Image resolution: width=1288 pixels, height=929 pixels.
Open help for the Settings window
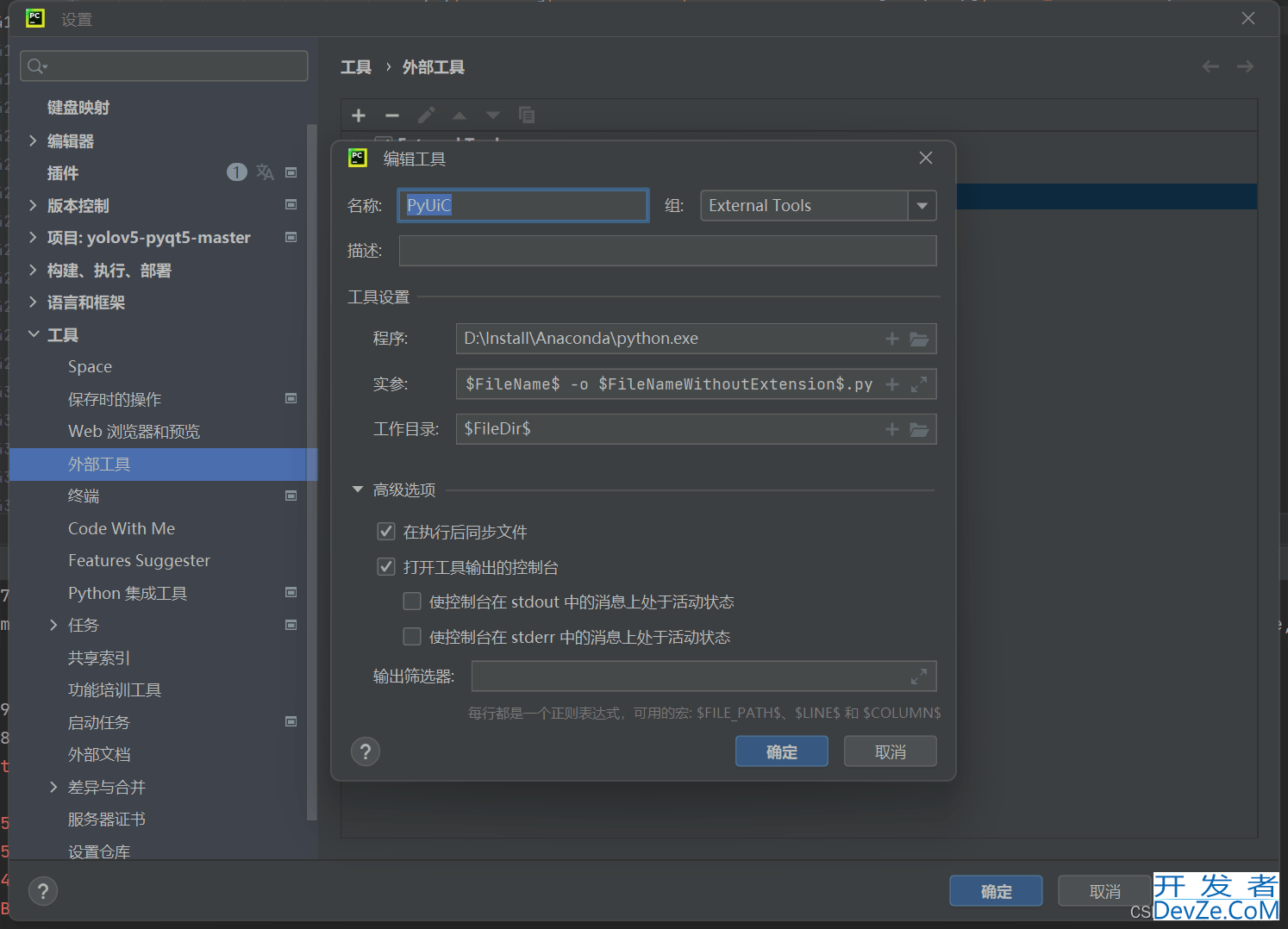(43, 891)
